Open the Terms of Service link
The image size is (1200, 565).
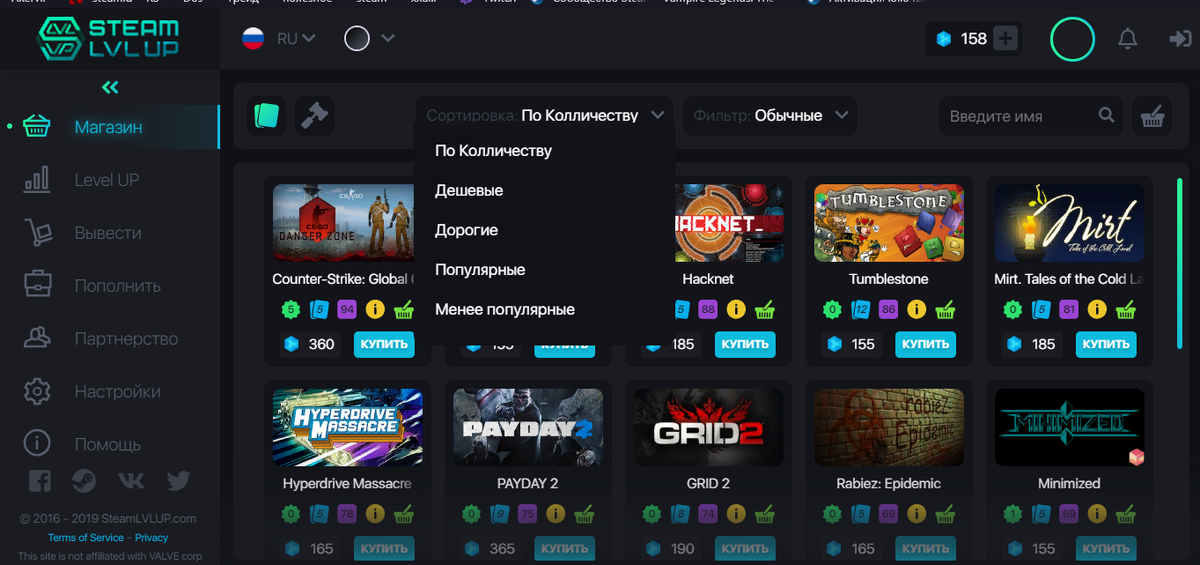click(86, 538)
